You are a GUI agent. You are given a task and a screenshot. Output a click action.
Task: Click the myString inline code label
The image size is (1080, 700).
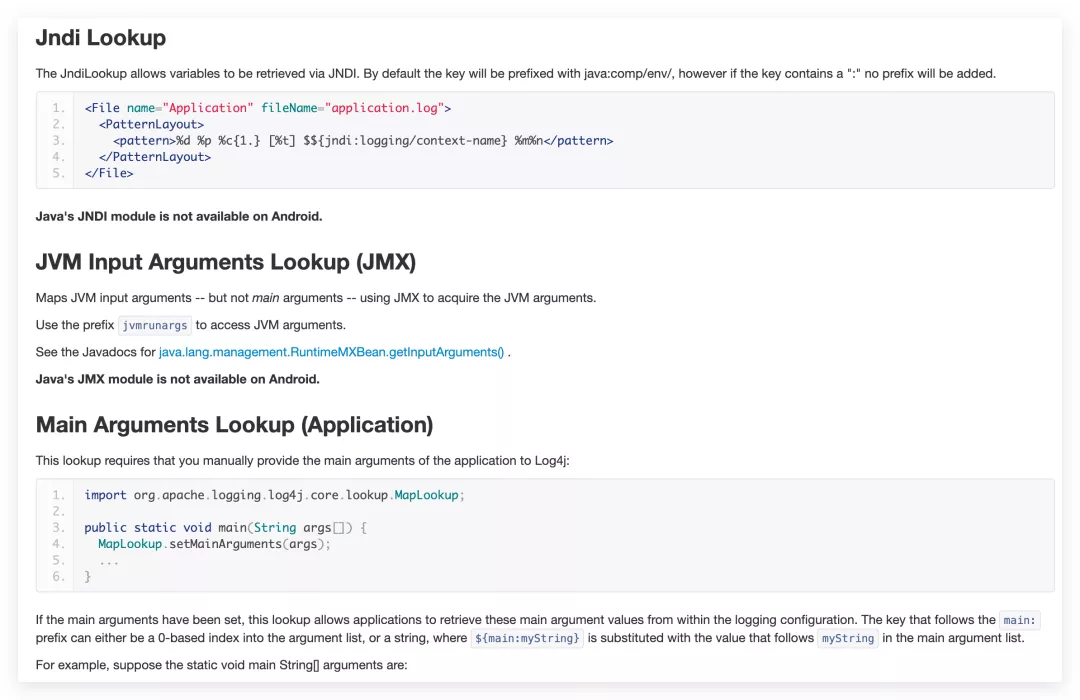847,638
